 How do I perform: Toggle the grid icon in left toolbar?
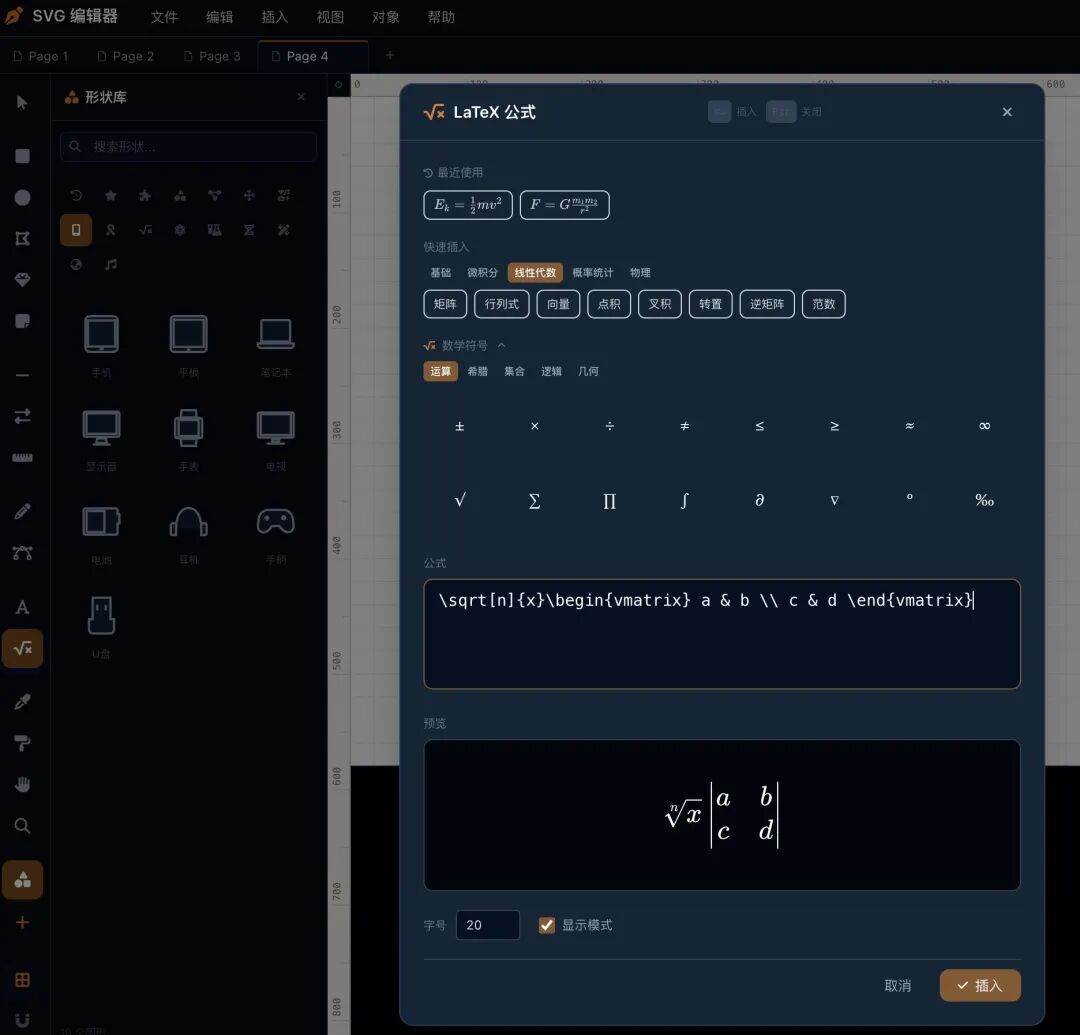coord(22,980)
